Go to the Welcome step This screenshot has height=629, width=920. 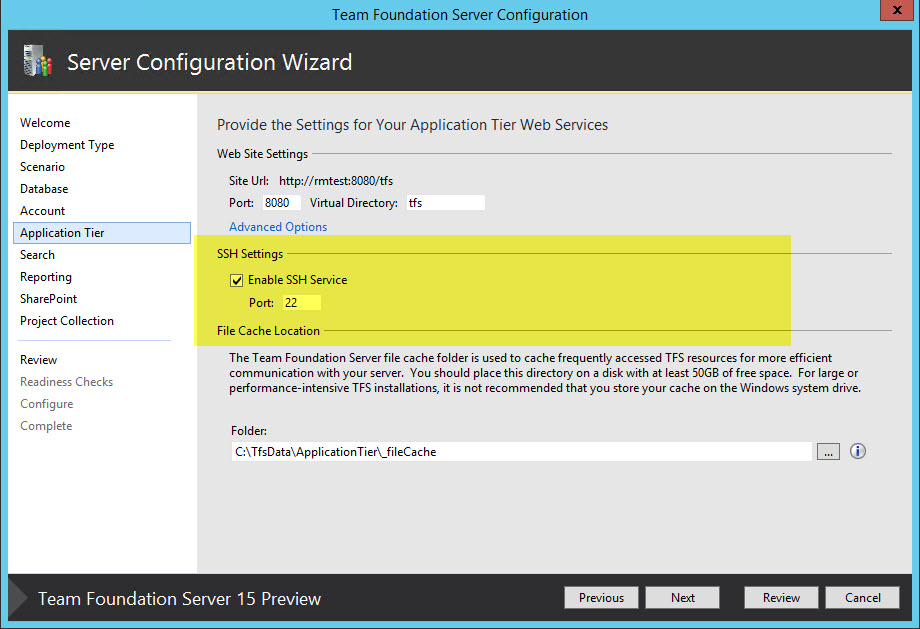pyautogui.click(x=45, y=123)
